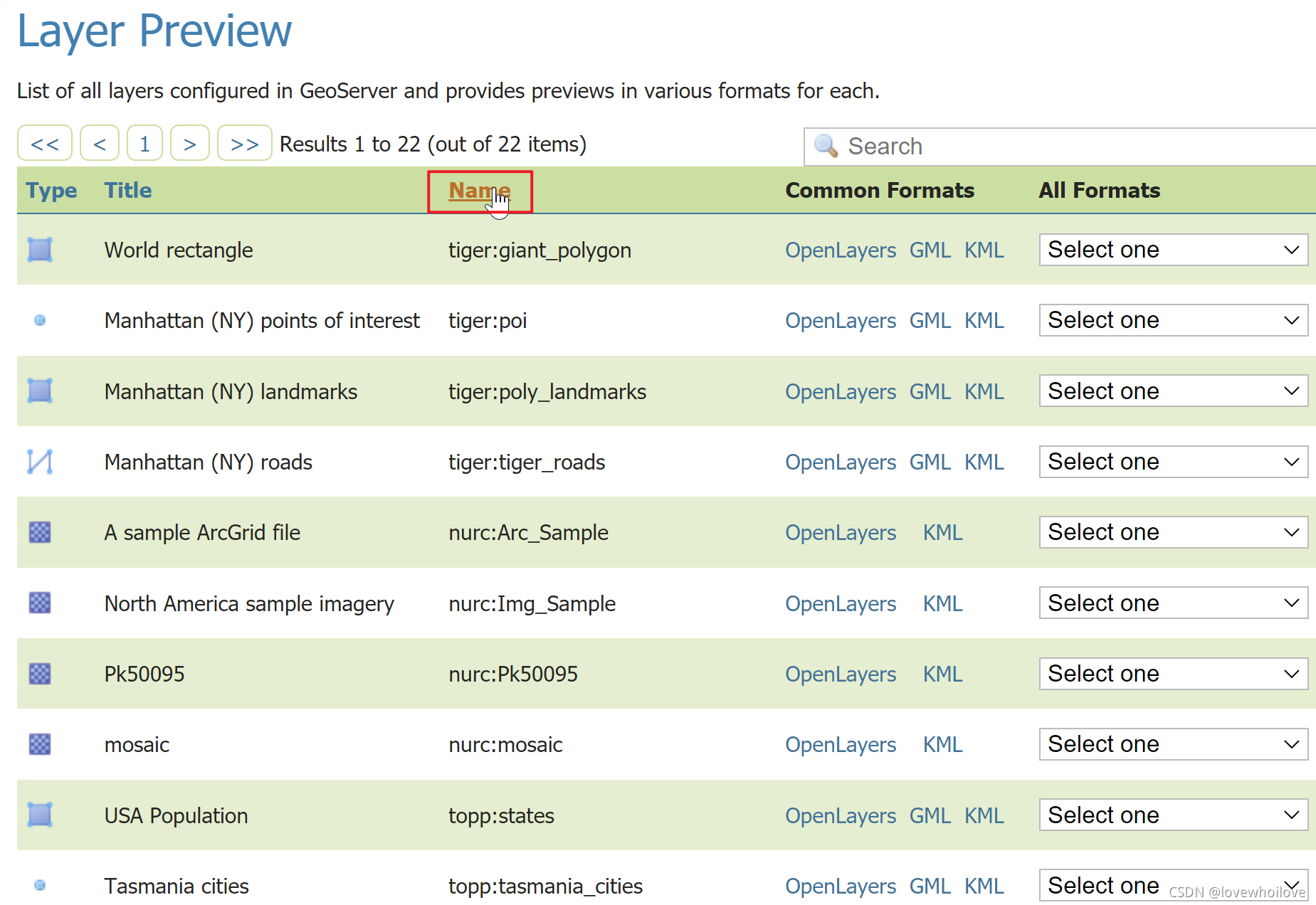Screen dimensions: 1316x905
Task: Open OpenLayers preview for tiger:poi
Action: coord(841,321)
